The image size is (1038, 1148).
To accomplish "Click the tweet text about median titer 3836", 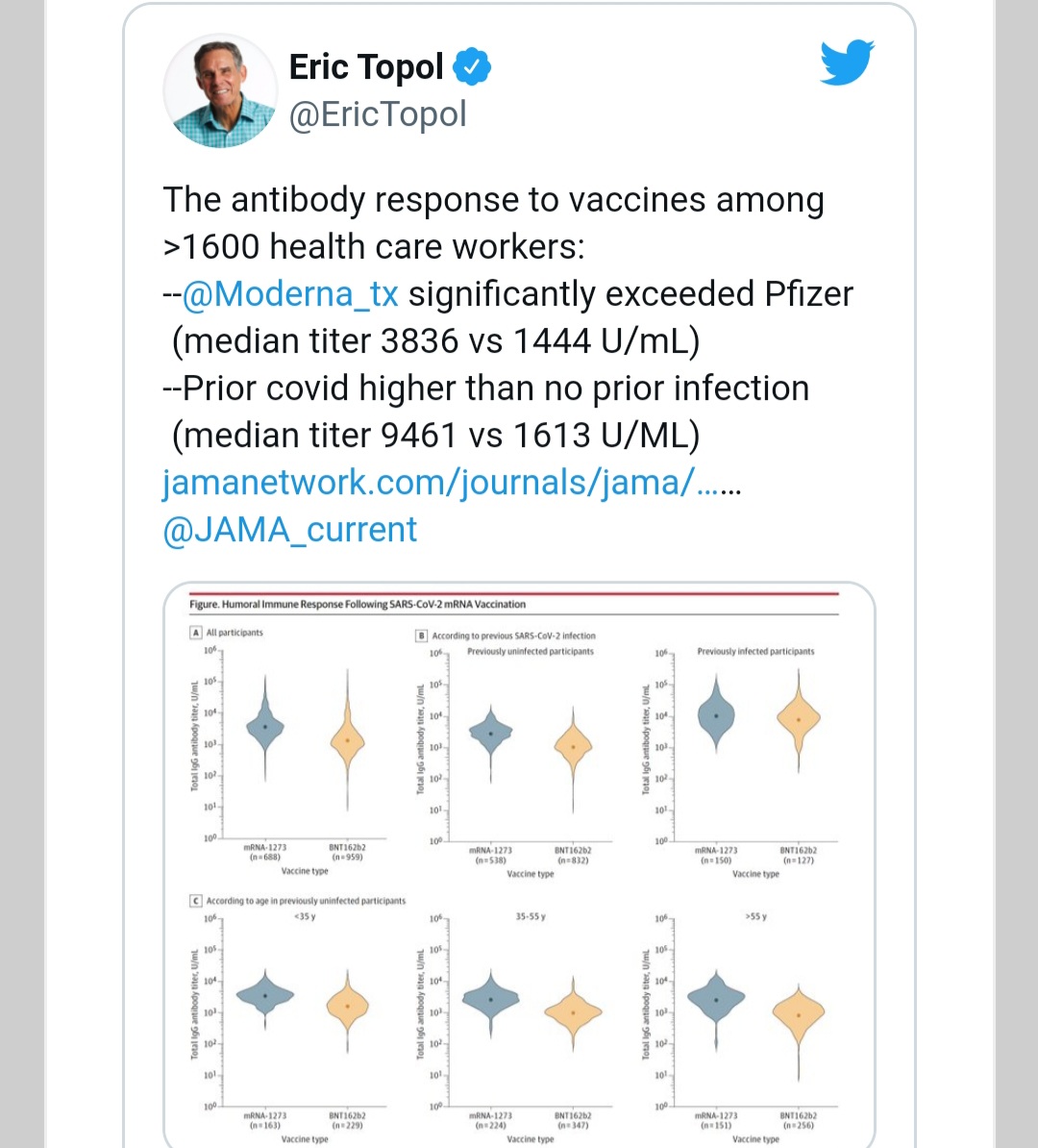I will pyautogui.click(x=435, y=341).
